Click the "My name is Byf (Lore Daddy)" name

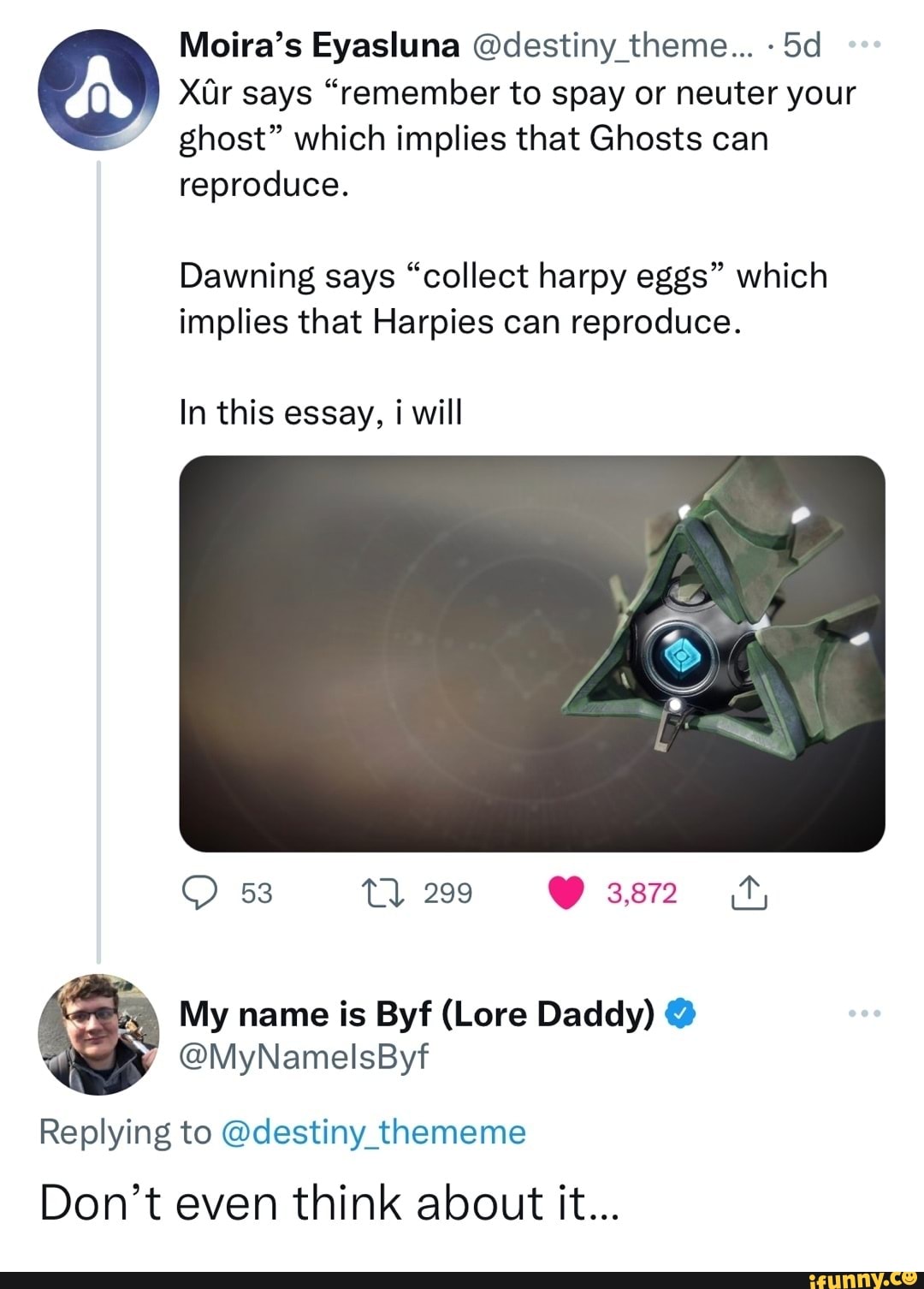tap(417, 1014)
